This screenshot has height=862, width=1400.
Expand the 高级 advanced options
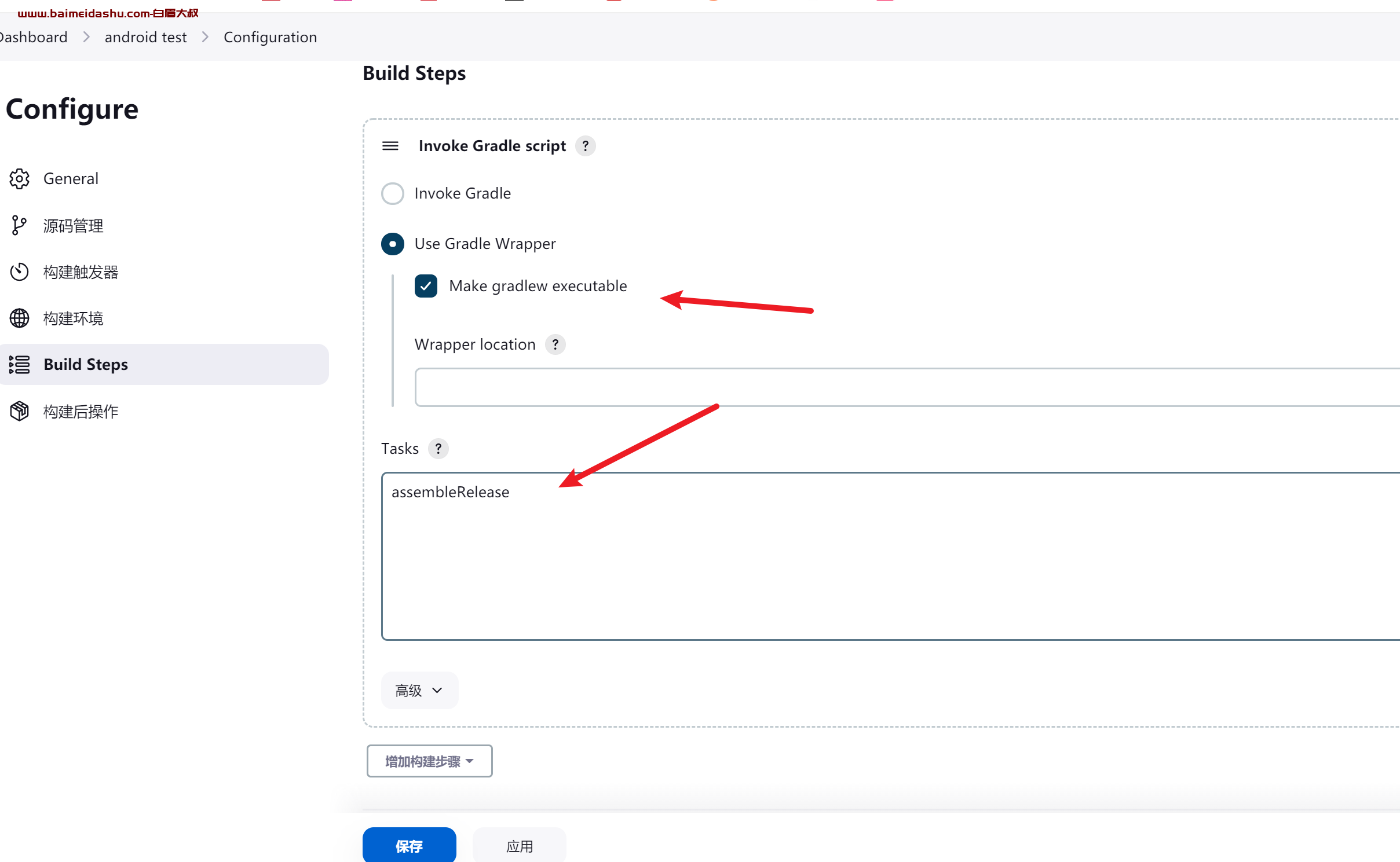pos(419,691)
